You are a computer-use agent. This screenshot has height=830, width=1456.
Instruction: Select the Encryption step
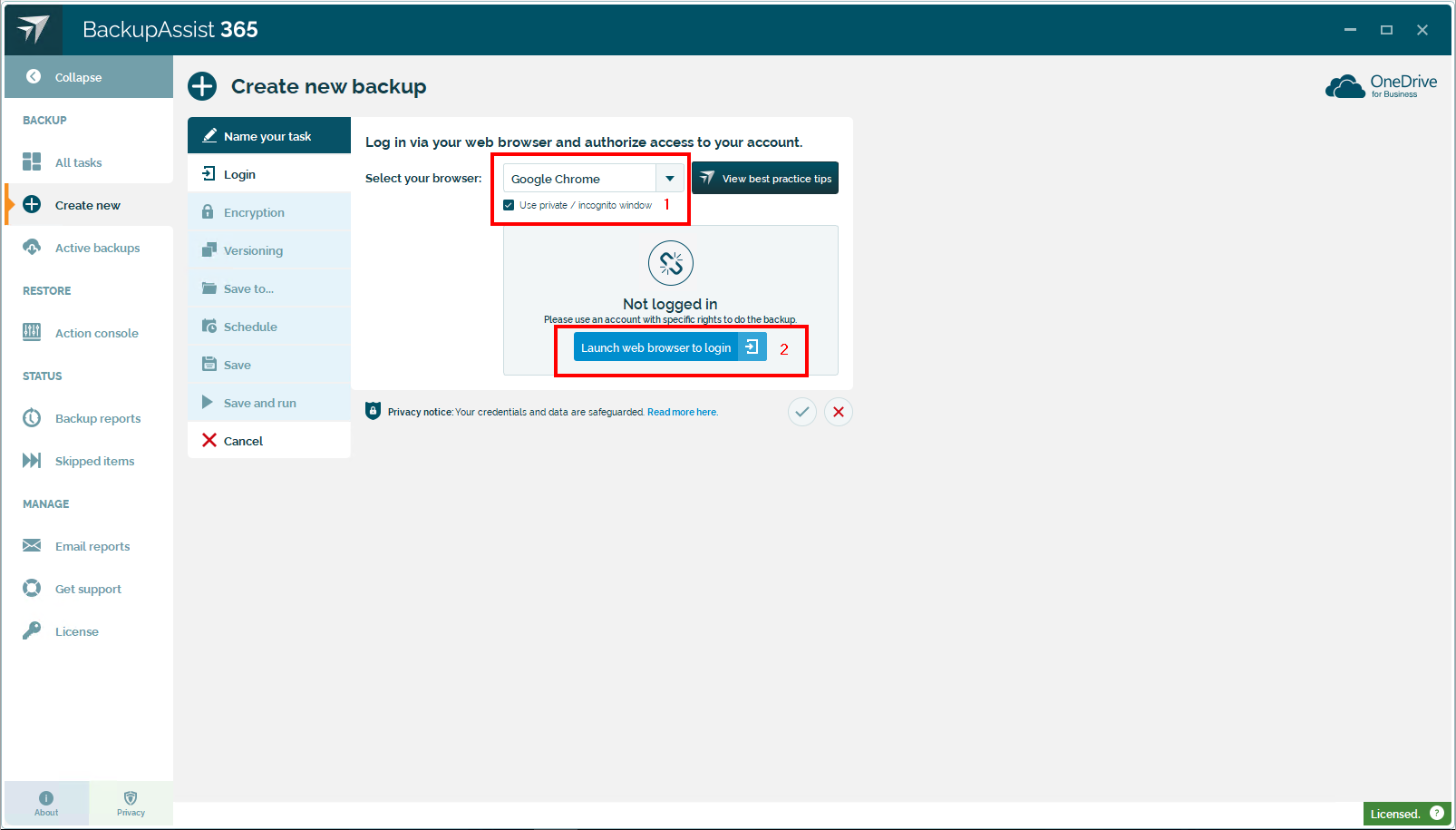(x=269, y=212)
